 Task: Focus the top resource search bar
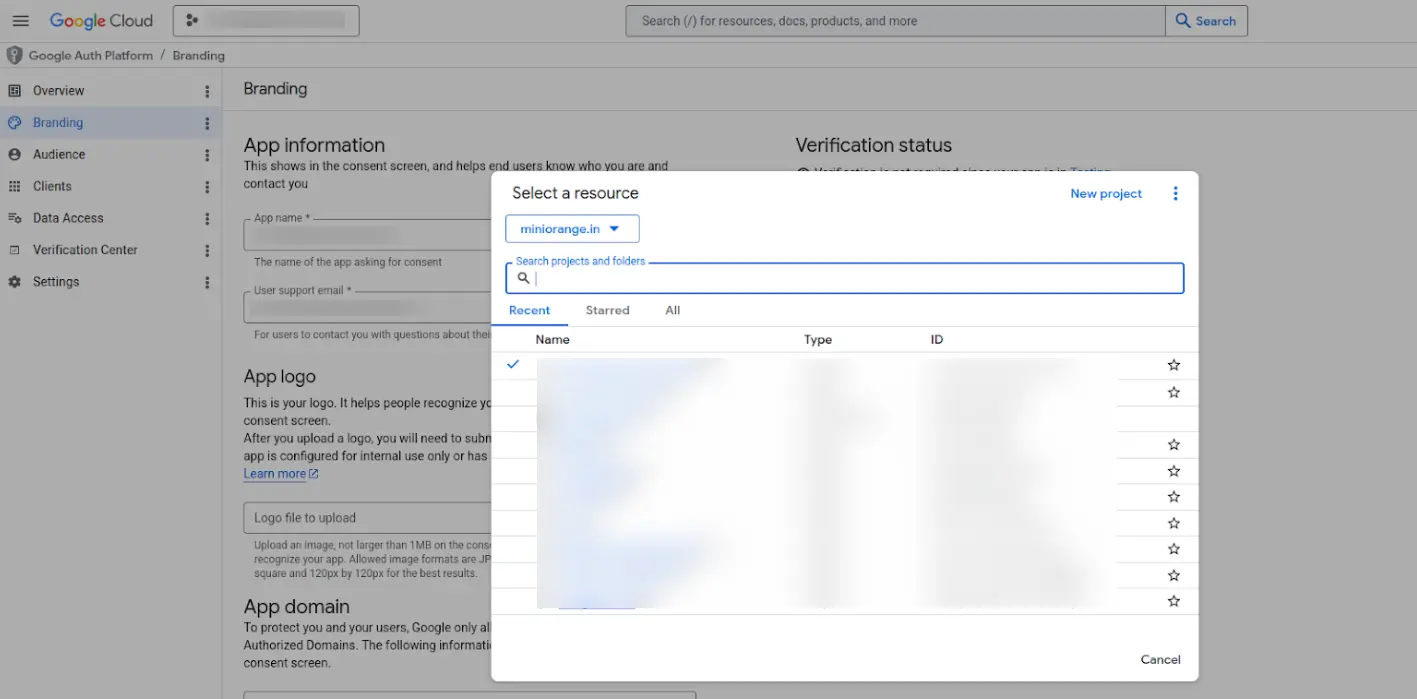click(895, 20)
